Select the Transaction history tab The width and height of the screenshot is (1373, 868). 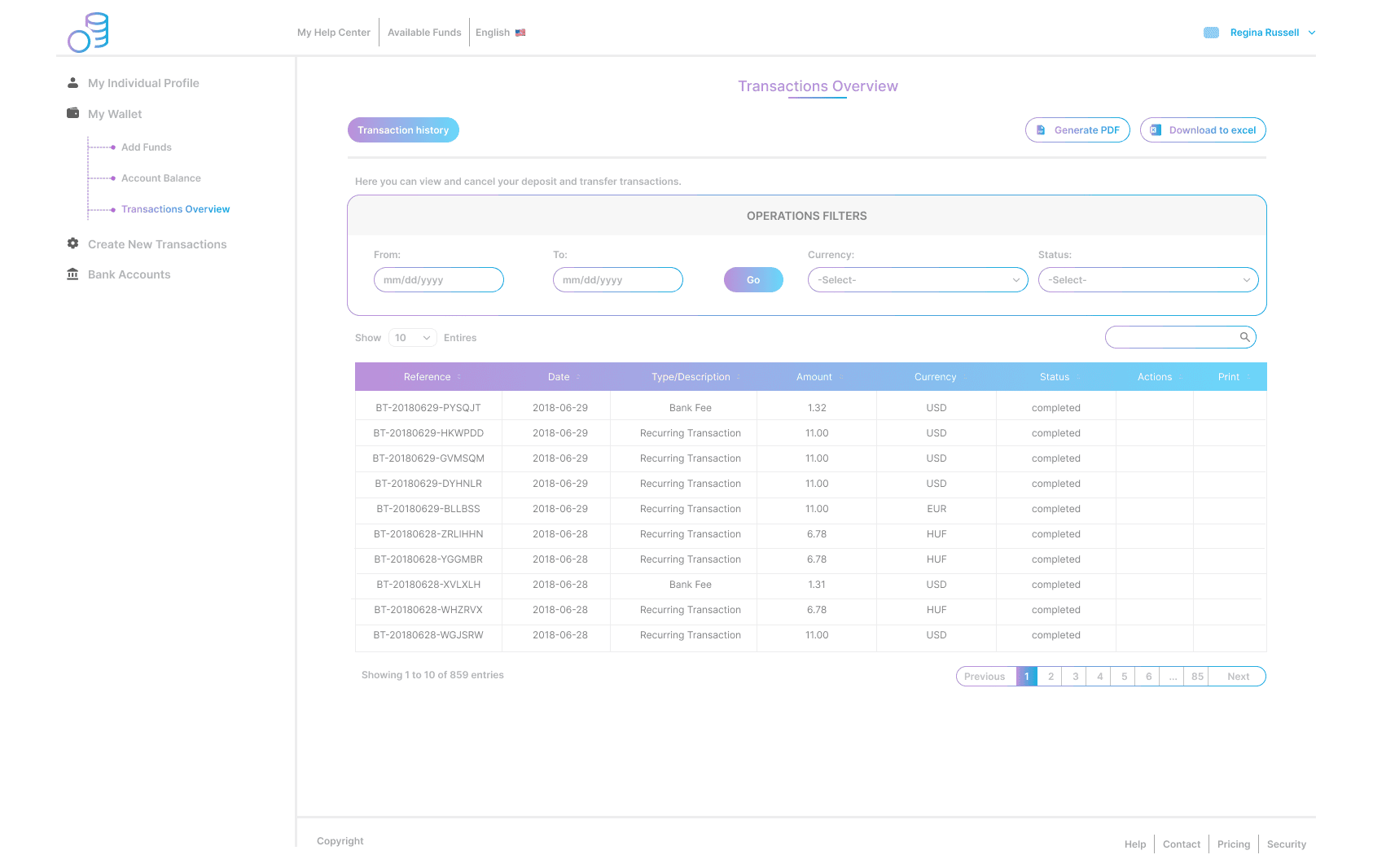coord(403,130)
